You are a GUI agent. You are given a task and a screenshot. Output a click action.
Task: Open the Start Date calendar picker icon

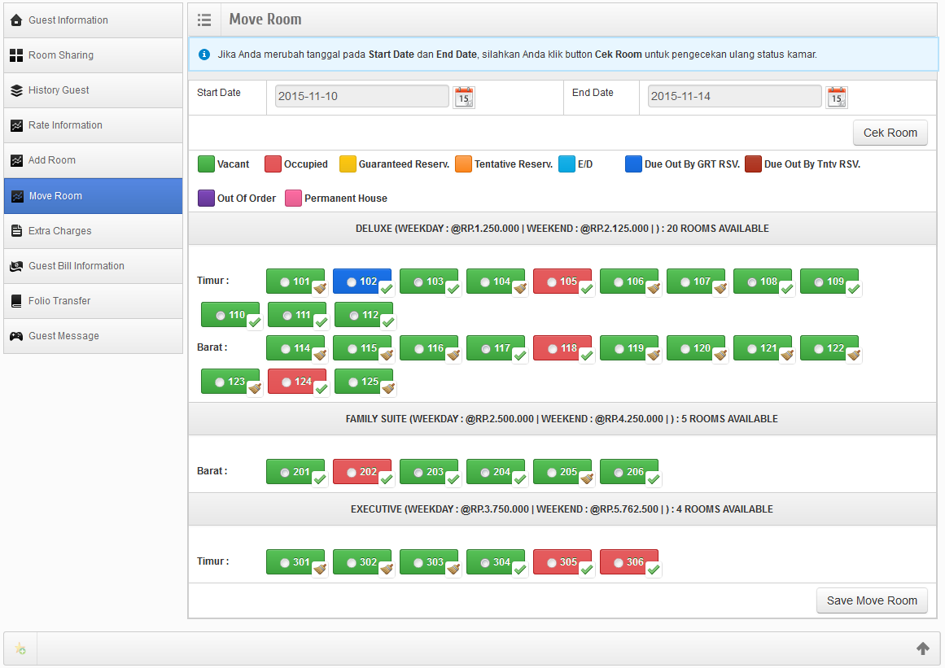click(464, 97)
